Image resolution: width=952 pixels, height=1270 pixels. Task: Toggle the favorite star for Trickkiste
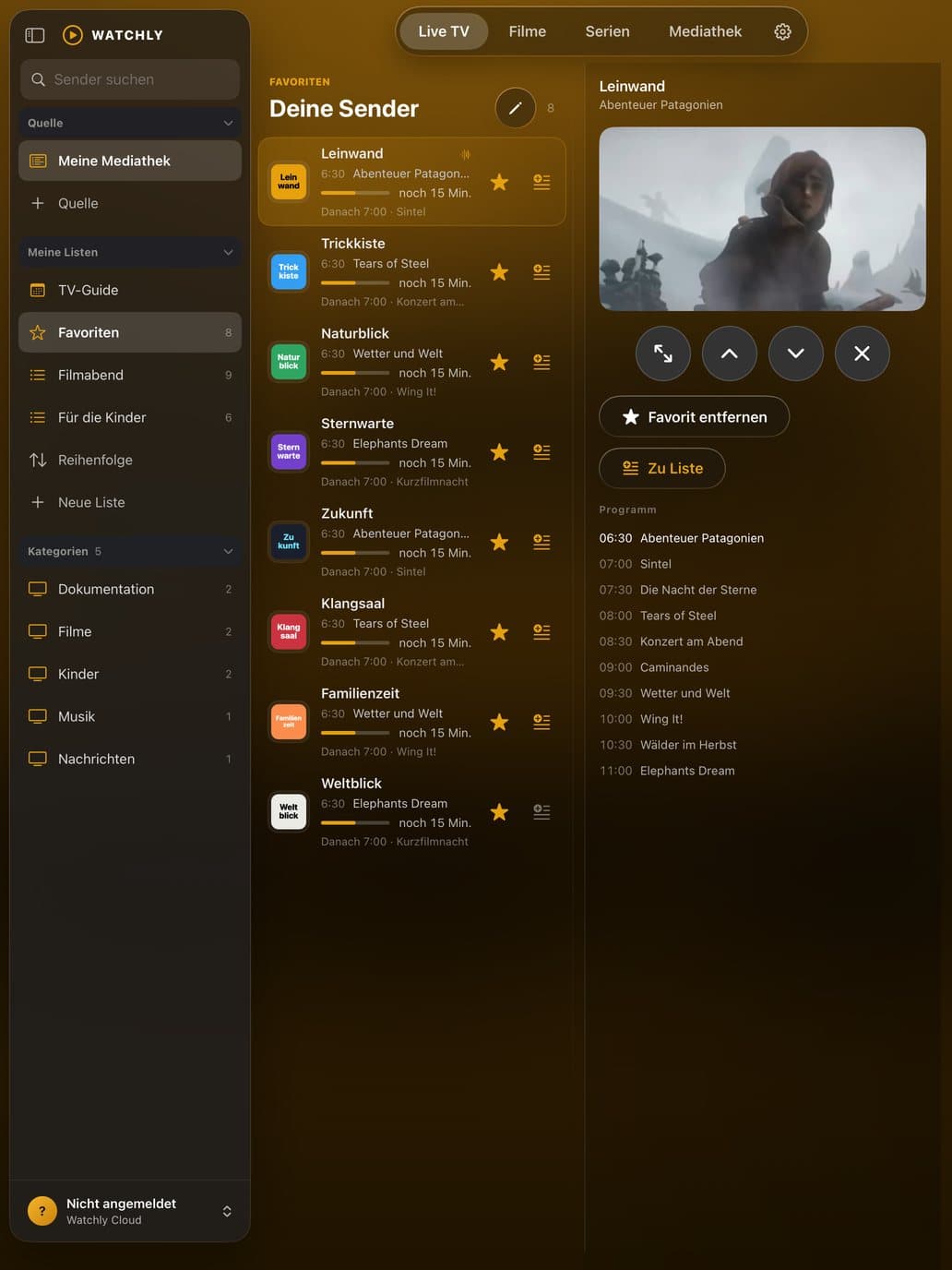click(499, 272)
